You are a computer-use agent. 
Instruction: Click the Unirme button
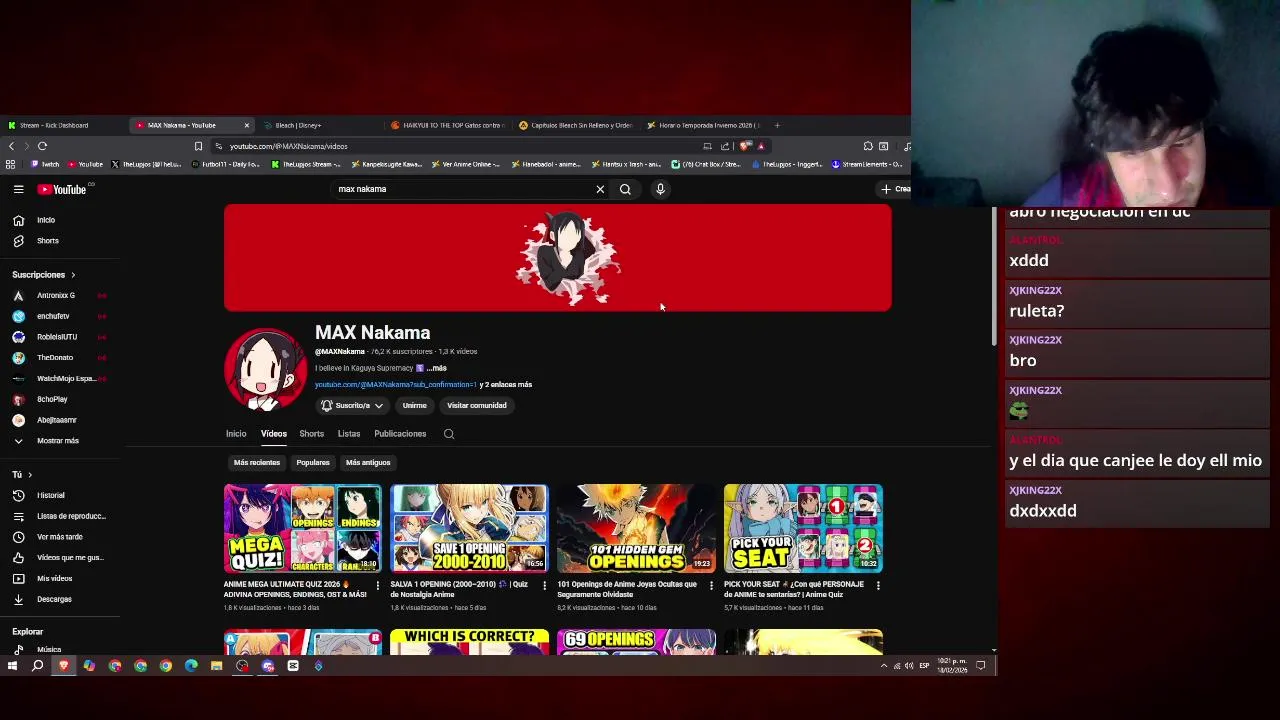click(x=414, y=405)
